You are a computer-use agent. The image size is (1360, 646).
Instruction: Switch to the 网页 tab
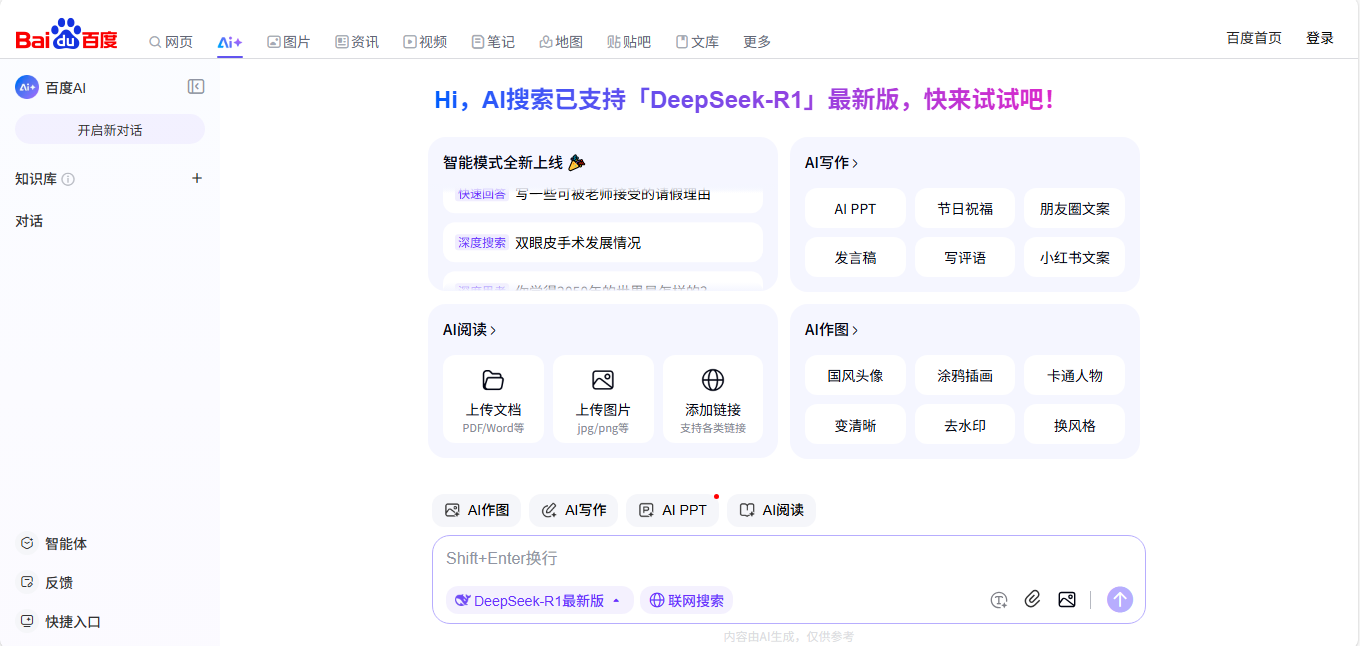click(171, 42)
